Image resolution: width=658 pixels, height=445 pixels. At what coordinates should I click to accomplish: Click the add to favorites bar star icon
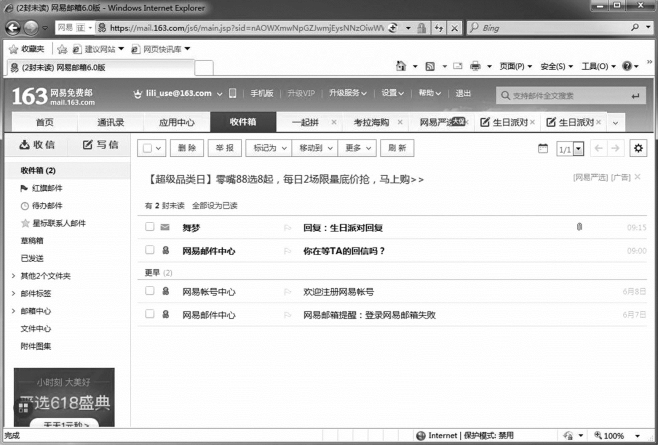[62, 49]
